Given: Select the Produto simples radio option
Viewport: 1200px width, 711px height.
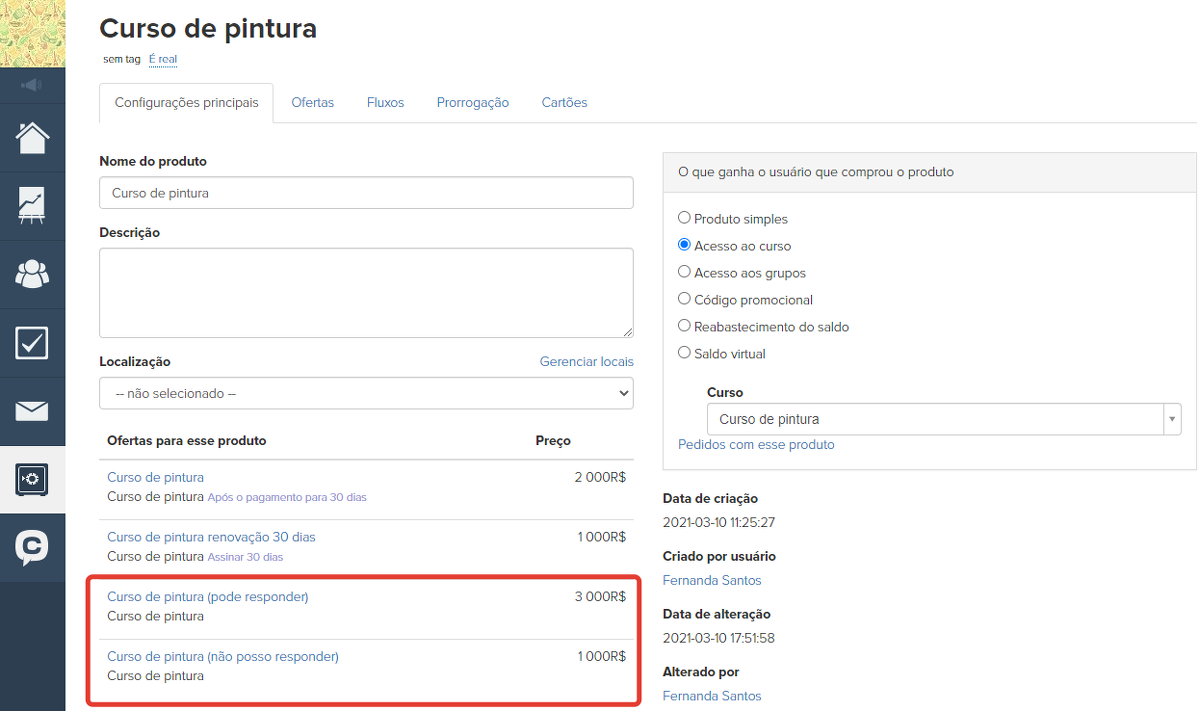Looking at the screenshot, I should click(x=685, y=218).
